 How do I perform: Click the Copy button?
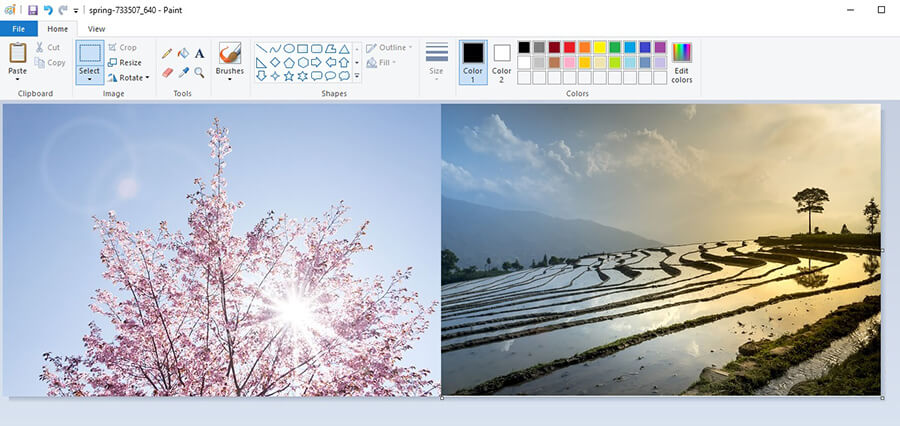[50, 63]
